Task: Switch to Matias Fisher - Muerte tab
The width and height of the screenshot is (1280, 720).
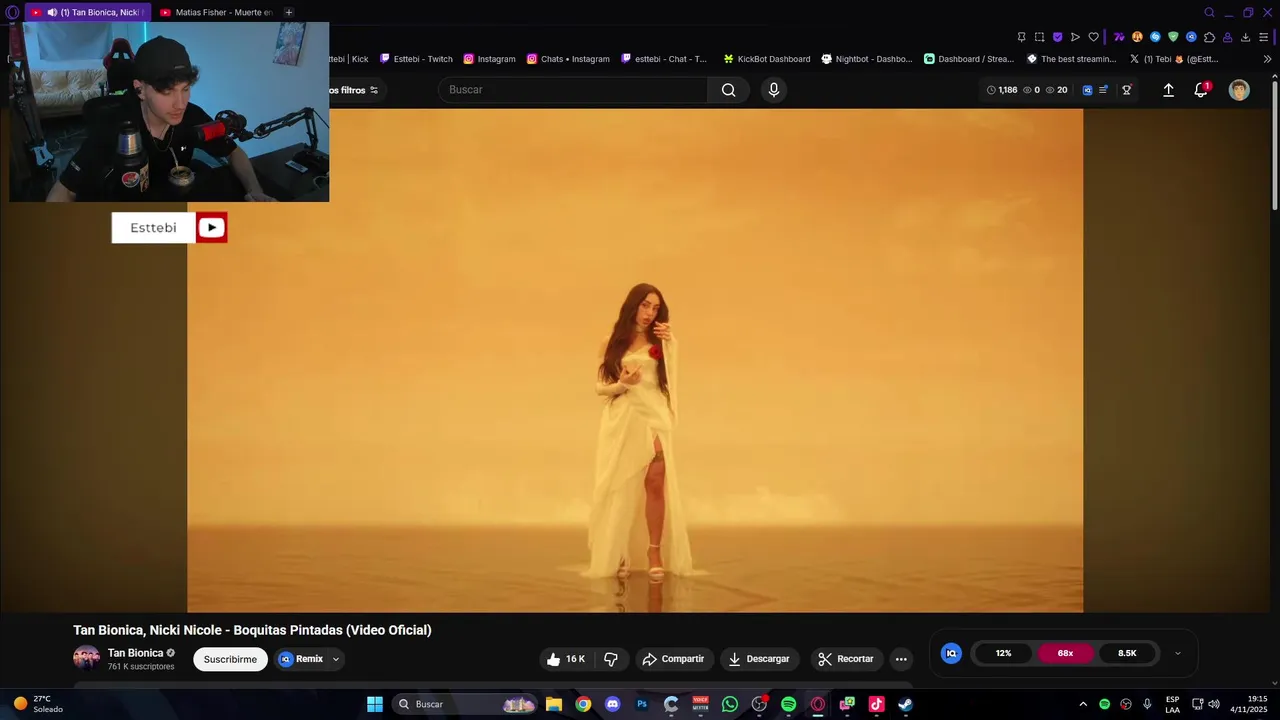Action: click(217, 12)
